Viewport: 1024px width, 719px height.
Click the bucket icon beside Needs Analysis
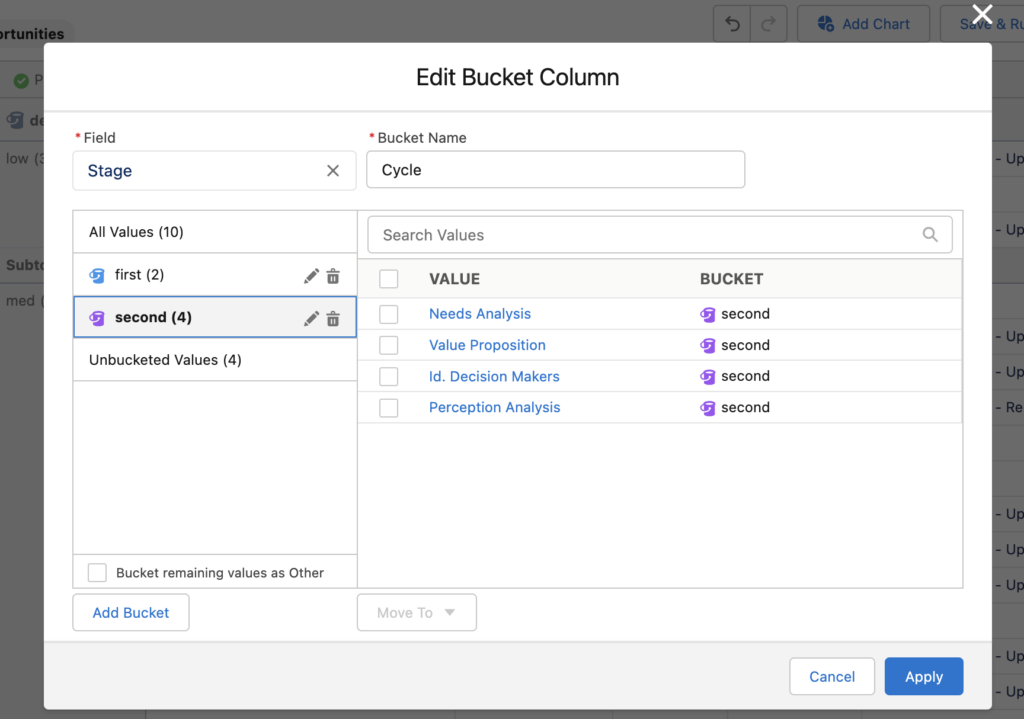708,313
